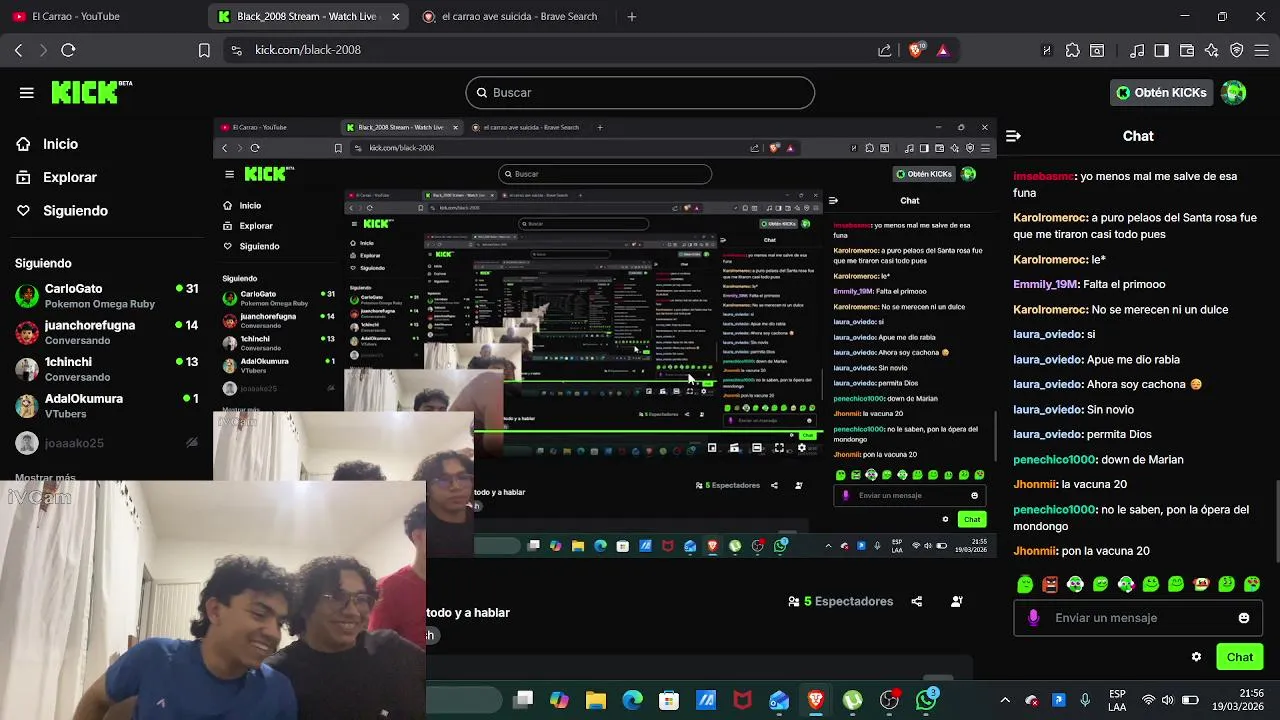Image resolution: width=1280 pixels, height=720 pixels.
Task: Open the Kick profile avatar menu
Action: 1234,92
